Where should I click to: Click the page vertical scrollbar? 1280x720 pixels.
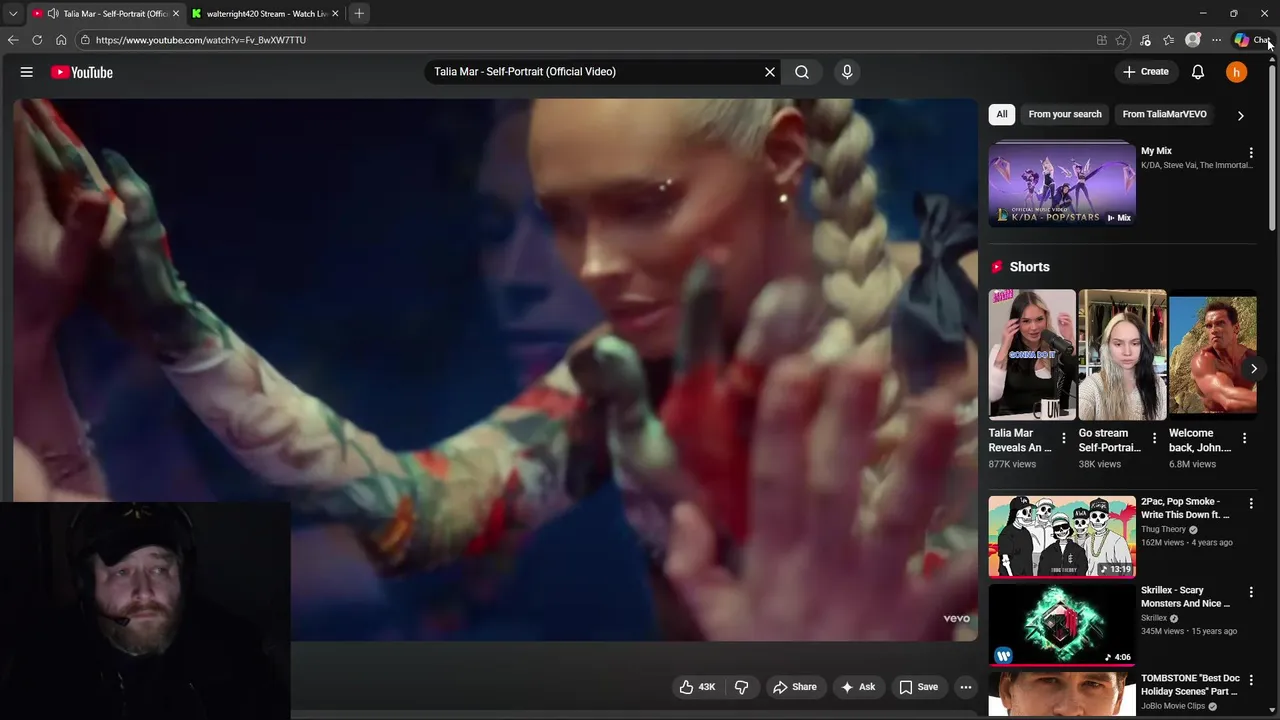click(x=1274, y=150)
